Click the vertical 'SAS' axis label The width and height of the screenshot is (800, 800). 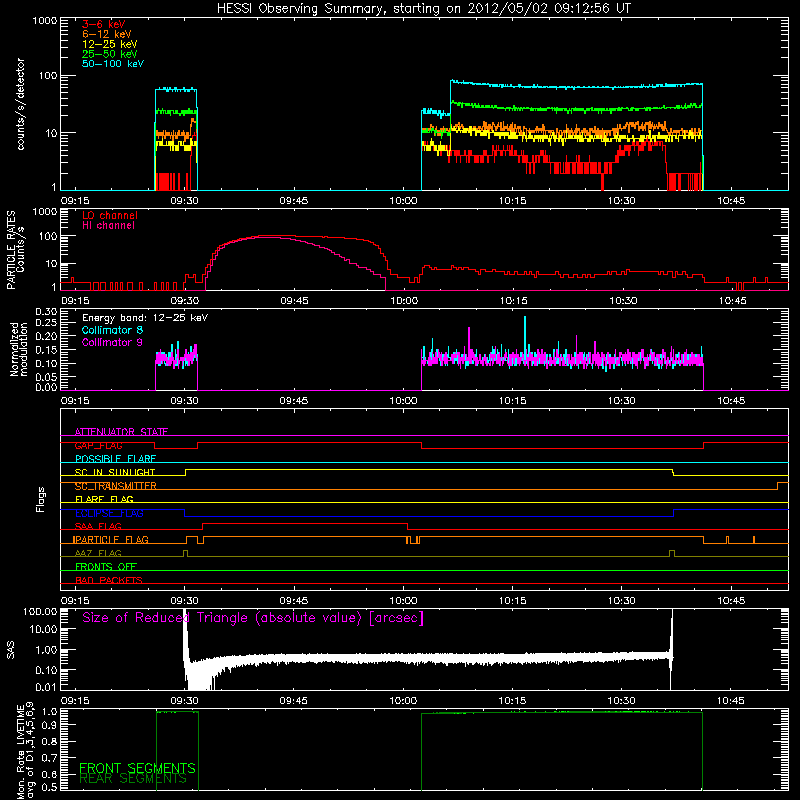point(11,650)
